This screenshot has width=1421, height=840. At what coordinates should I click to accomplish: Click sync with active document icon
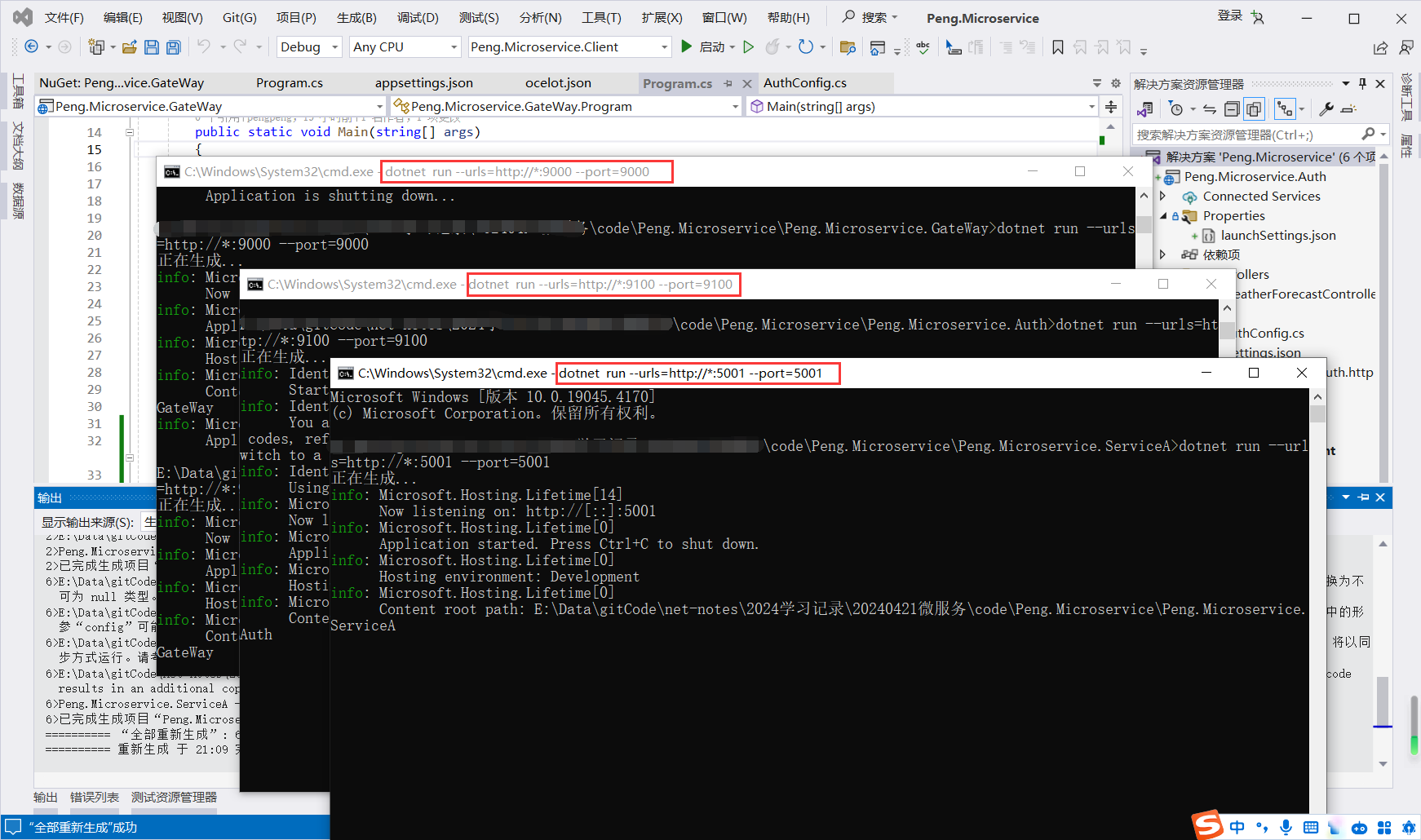[x=1210, y=108]
